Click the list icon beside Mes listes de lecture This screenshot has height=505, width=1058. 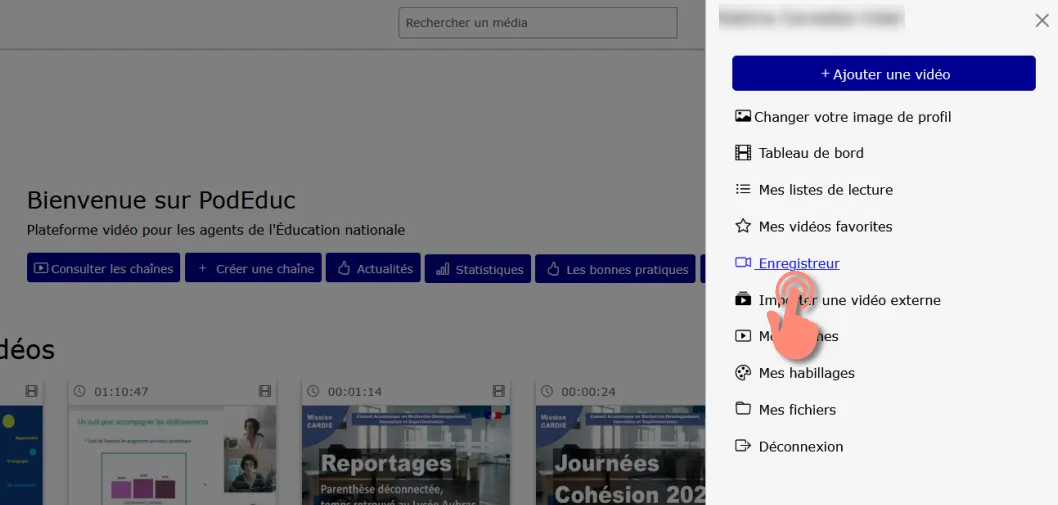[743, 189]
